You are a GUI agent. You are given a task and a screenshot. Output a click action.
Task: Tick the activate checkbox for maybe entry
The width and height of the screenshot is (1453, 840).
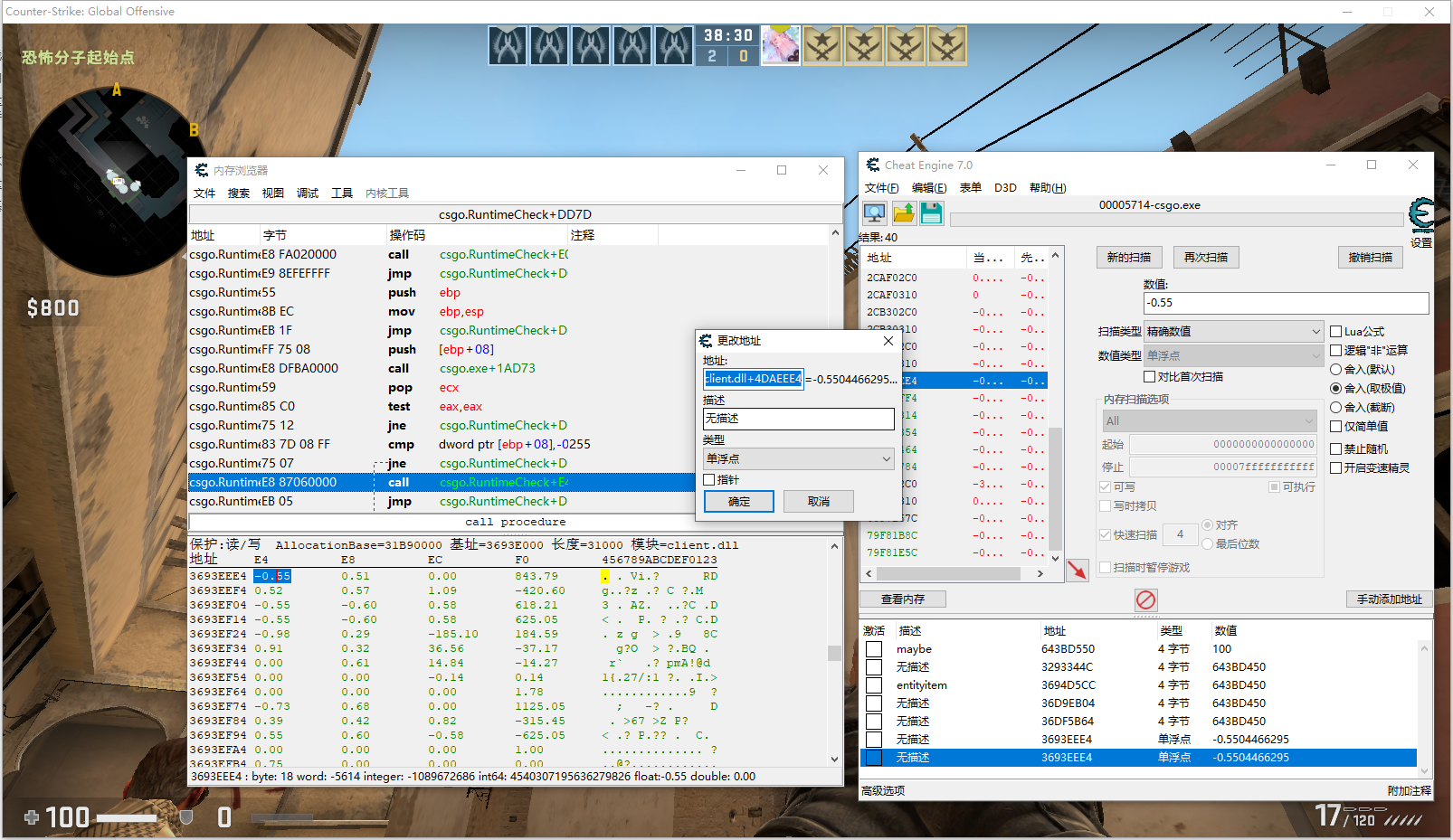(873, 649)
